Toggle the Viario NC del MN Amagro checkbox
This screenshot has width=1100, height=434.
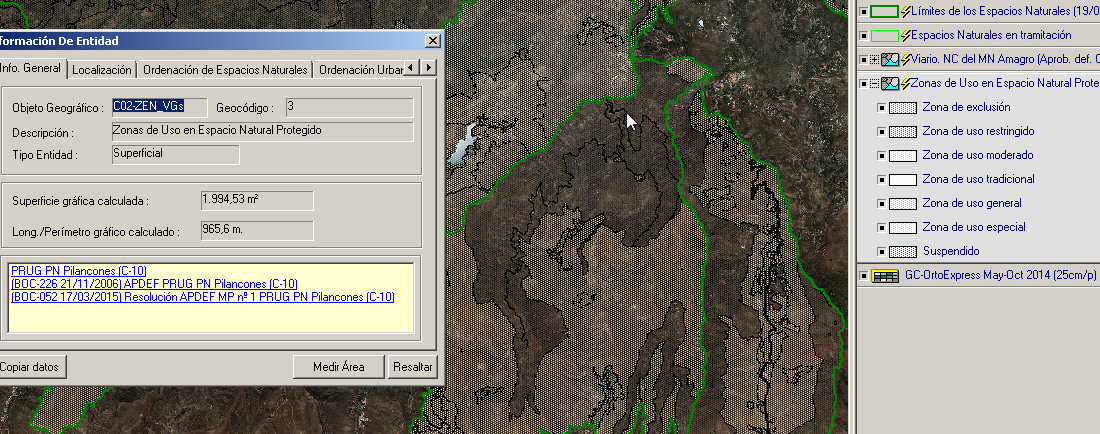click(864, 60)
